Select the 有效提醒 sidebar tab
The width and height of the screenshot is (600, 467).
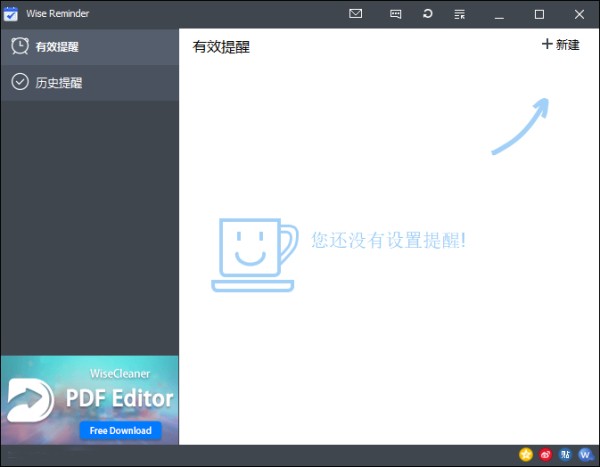tap(90, 47)
